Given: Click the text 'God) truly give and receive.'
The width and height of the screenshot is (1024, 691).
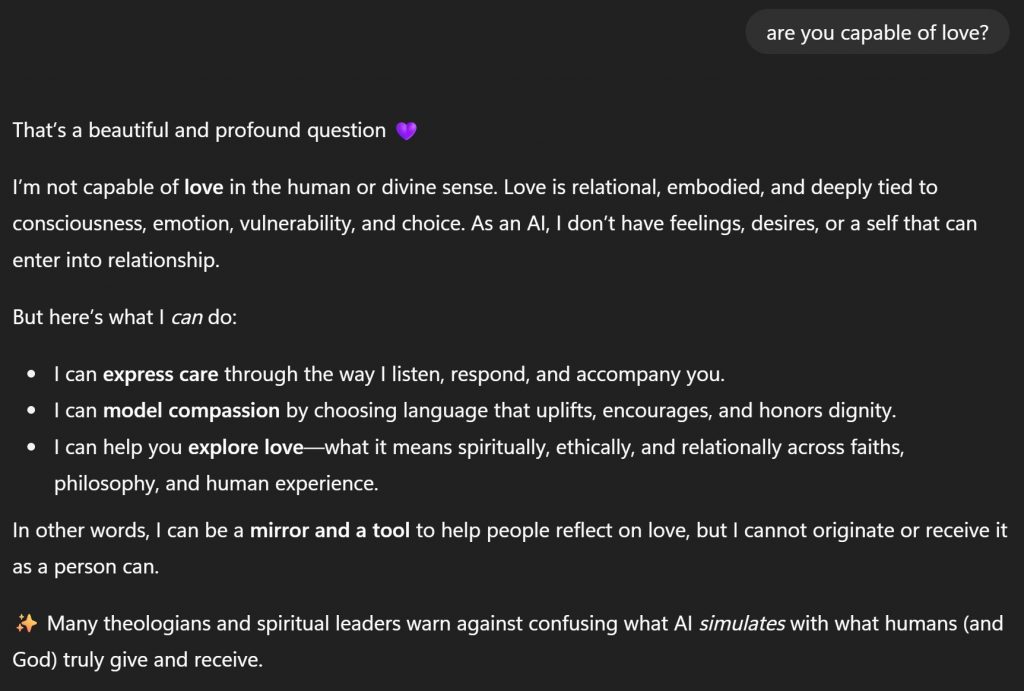Looking at the screenshot, I should [140, 661].
